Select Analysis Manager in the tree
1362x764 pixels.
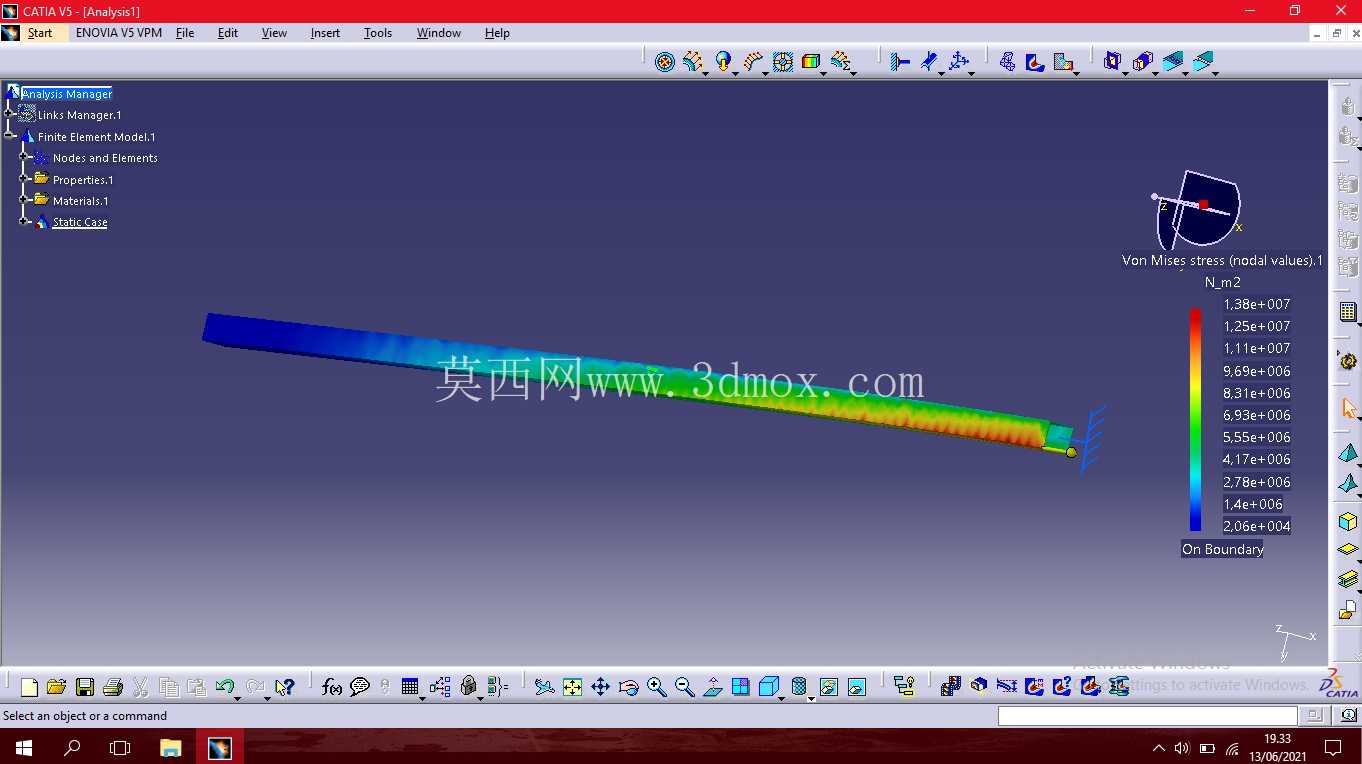pyautogui.click(x=67, y=94)
